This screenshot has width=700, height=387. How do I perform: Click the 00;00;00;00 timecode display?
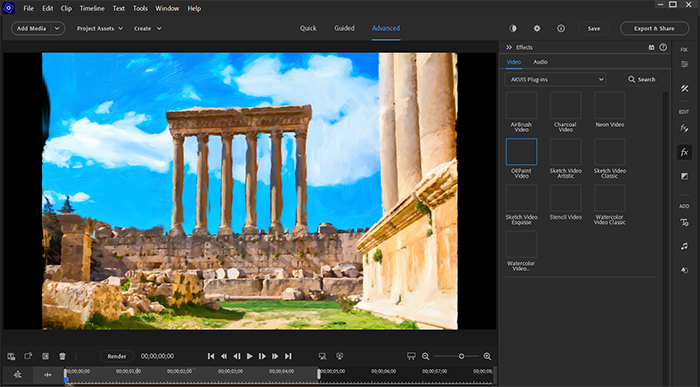[x=158, y=356]
